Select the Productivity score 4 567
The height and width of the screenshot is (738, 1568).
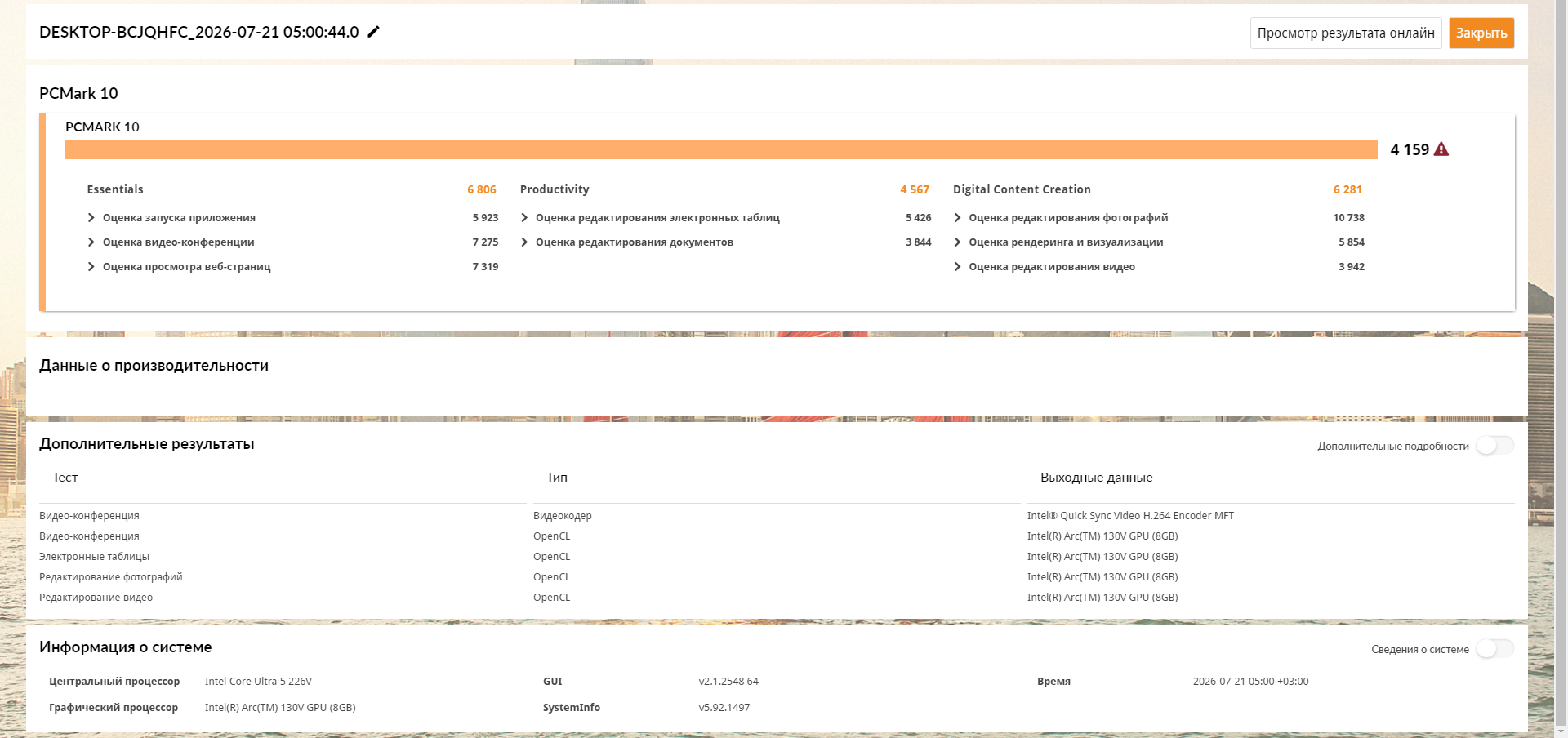(915, 189)
